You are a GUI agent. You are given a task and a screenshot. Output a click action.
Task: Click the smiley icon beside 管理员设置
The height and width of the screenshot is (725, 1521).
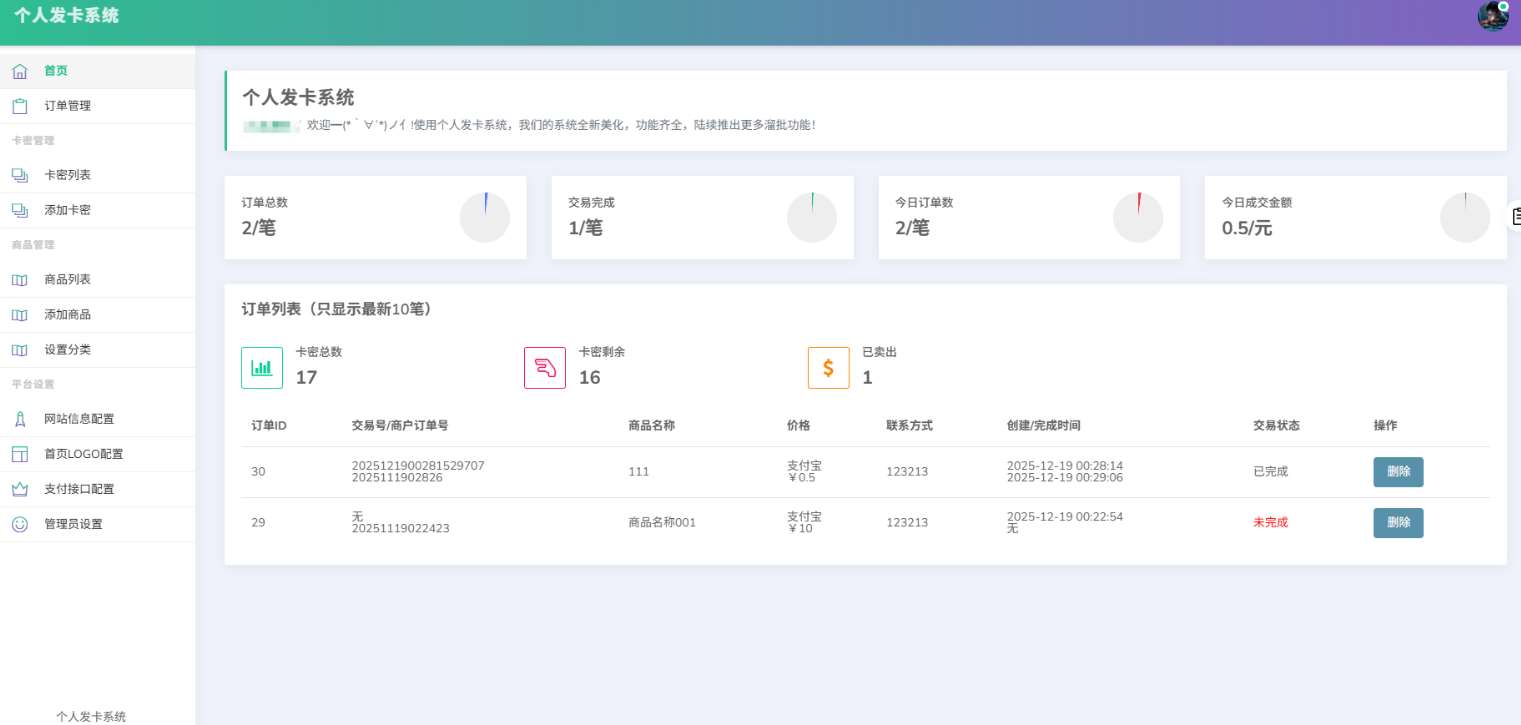[20, 524]
